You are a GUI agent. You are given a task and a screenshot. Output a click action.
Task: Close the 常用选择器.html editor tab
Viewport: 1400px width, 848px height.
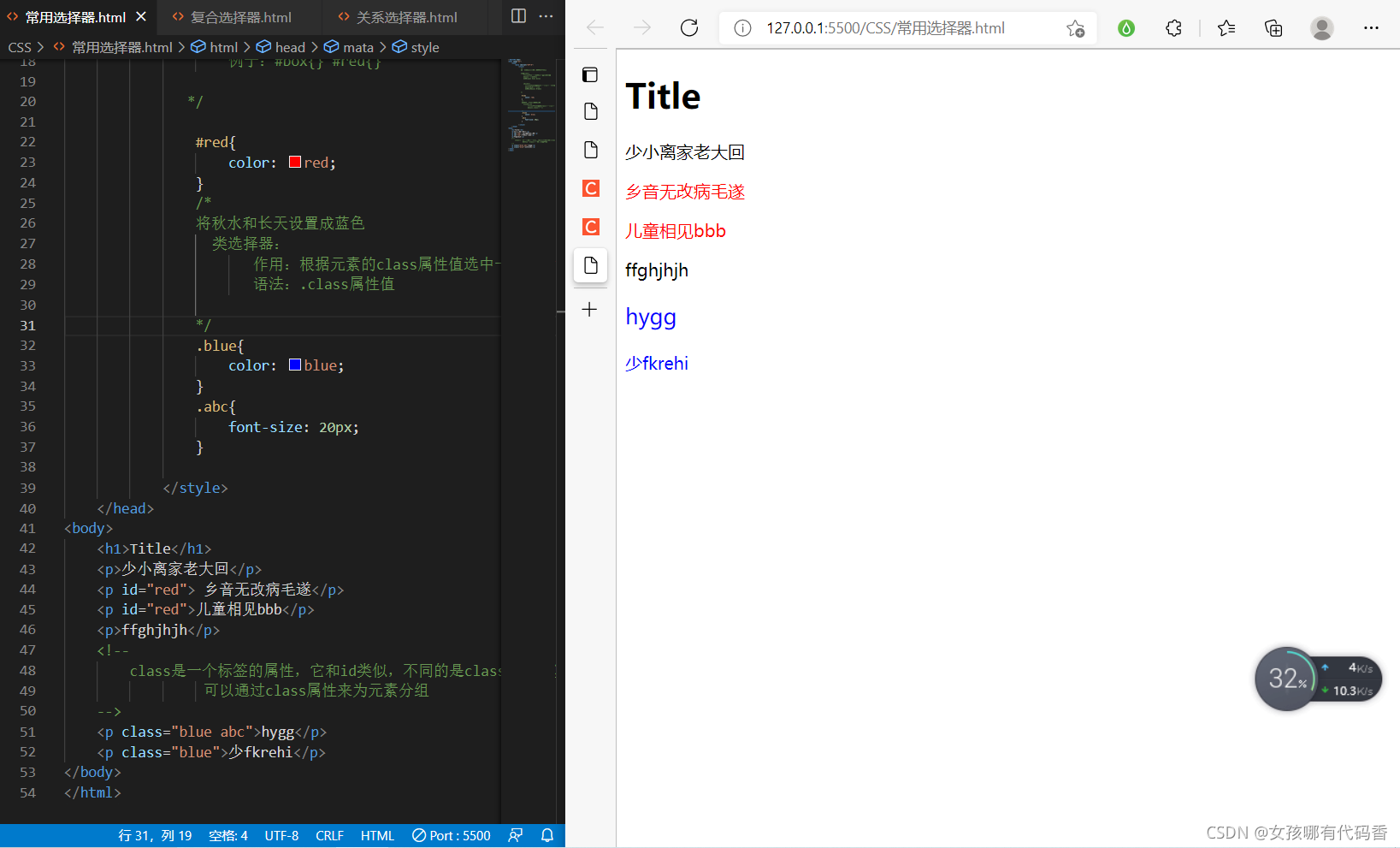click(x=141, y=16)
